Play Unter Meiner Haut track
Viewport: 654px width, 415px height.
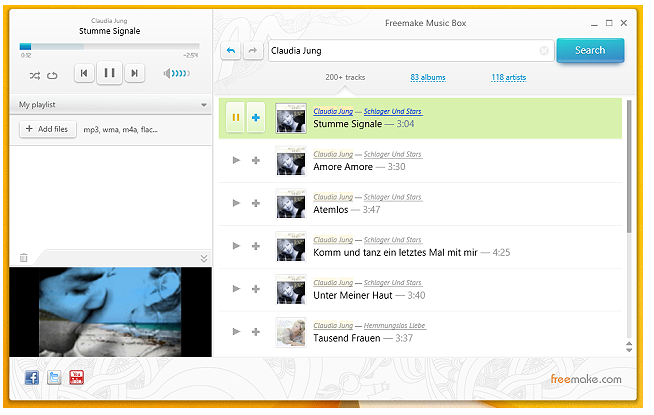coord(236,289)
